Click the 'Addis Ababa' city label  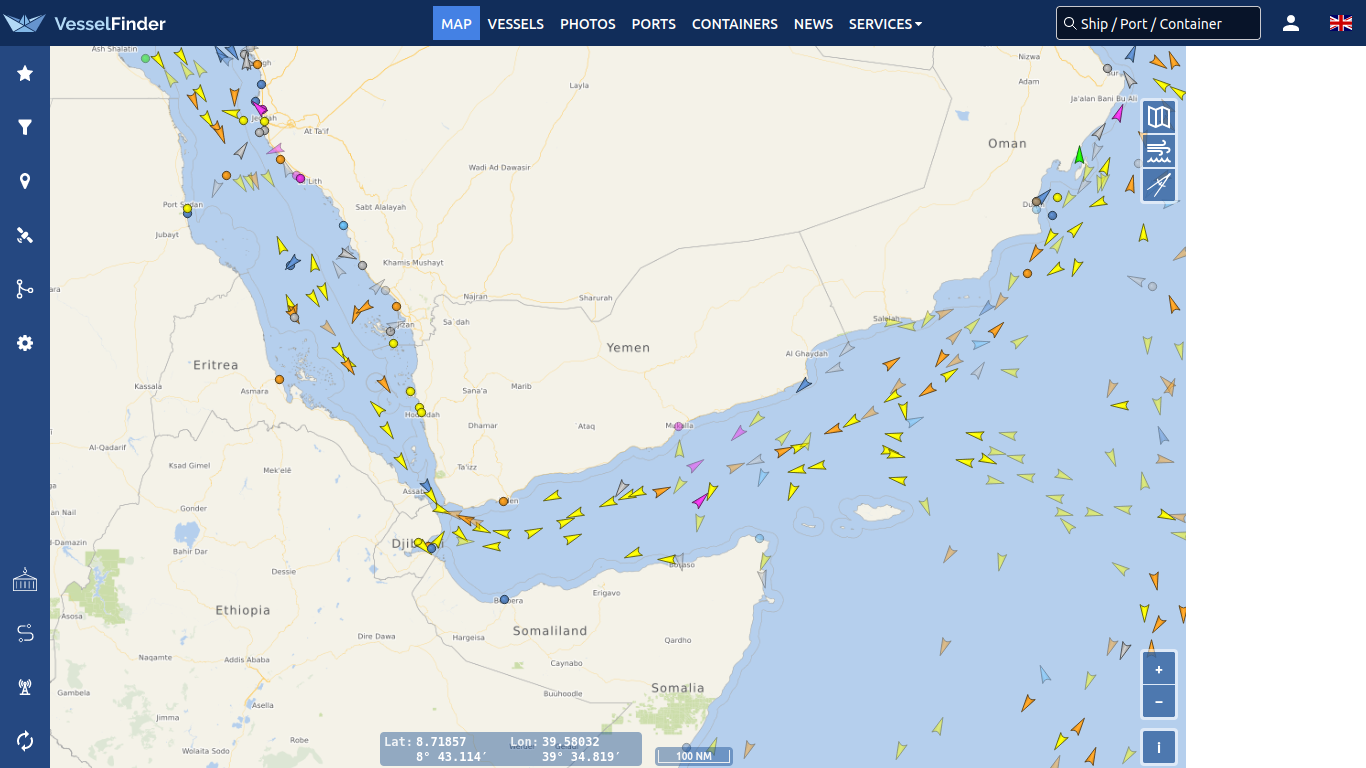pyautogui.click(x=247, y=660)
